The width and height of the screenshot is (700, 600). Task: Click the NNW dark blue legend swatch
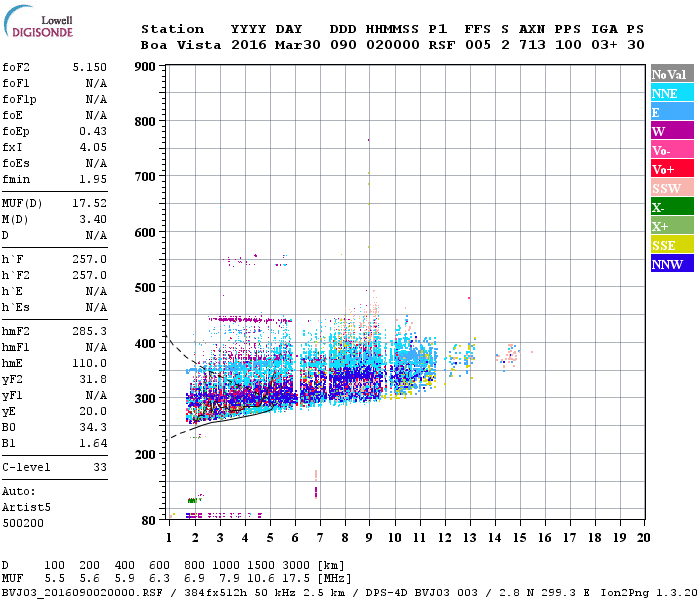coord(672,263)
